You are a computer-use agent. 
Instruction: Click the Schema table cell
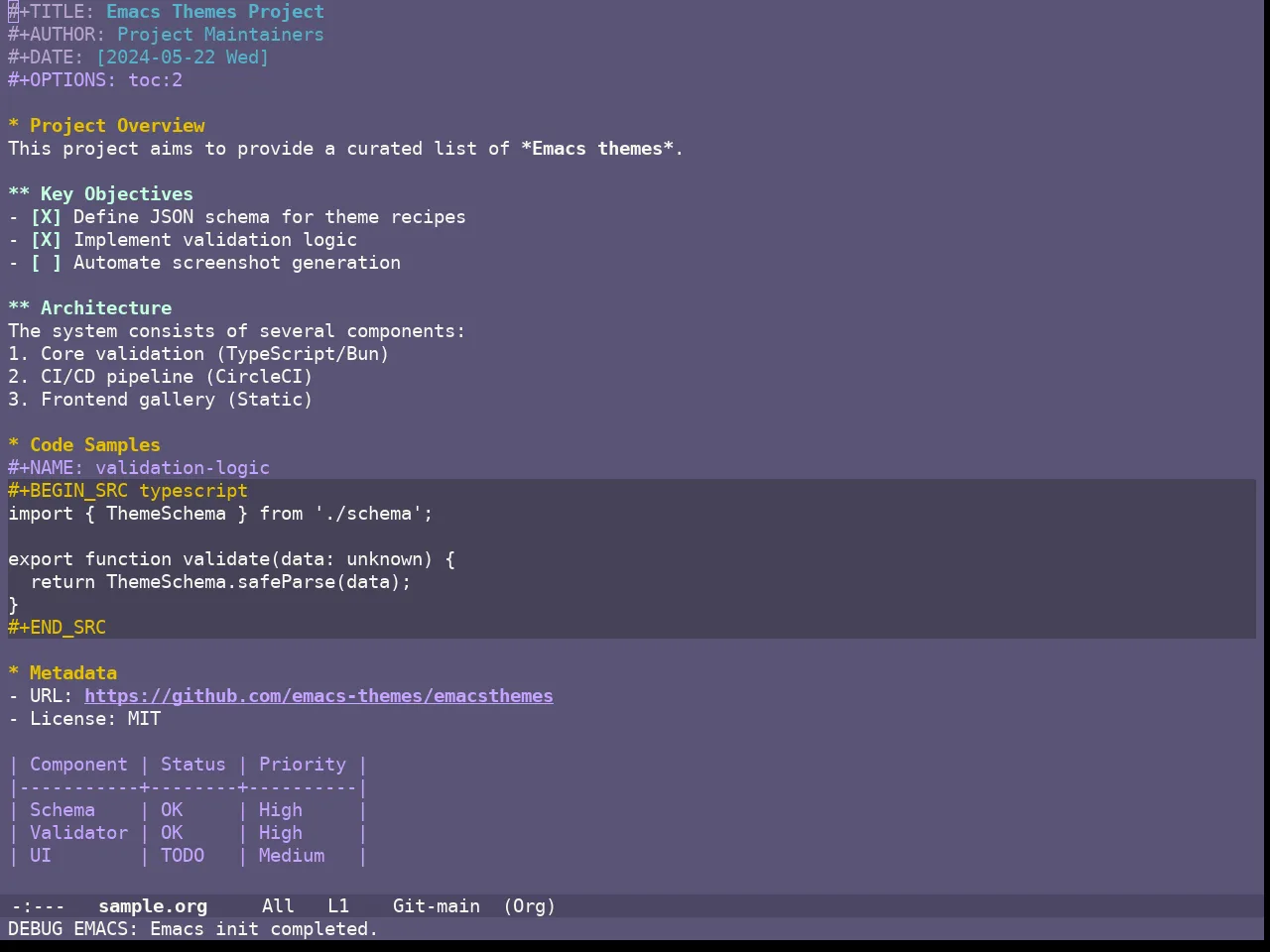(63, 810)
